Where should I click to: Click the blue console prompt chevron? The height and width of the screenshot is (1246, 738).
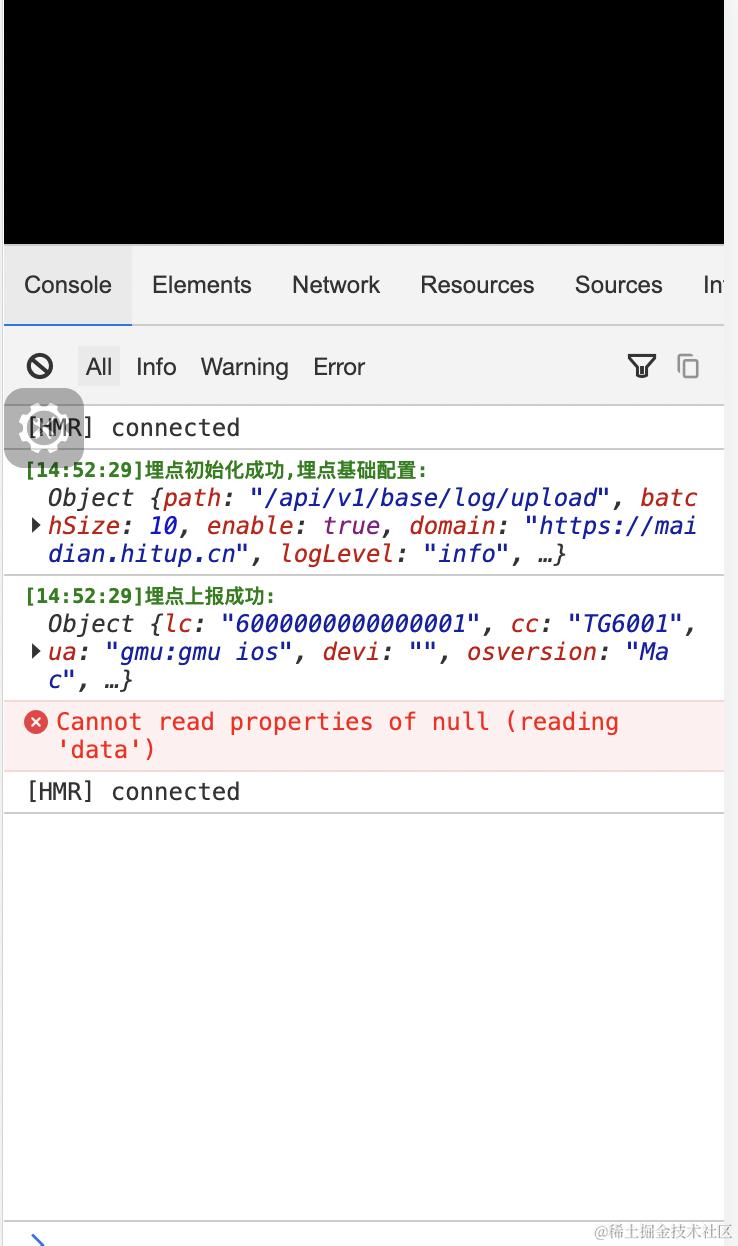point(37,1239)
